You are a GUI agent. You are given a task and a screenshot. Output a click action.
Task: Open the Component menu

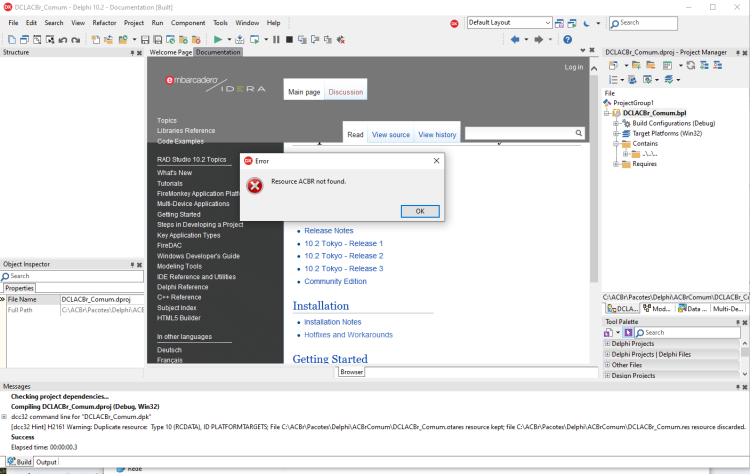[188, 23]
